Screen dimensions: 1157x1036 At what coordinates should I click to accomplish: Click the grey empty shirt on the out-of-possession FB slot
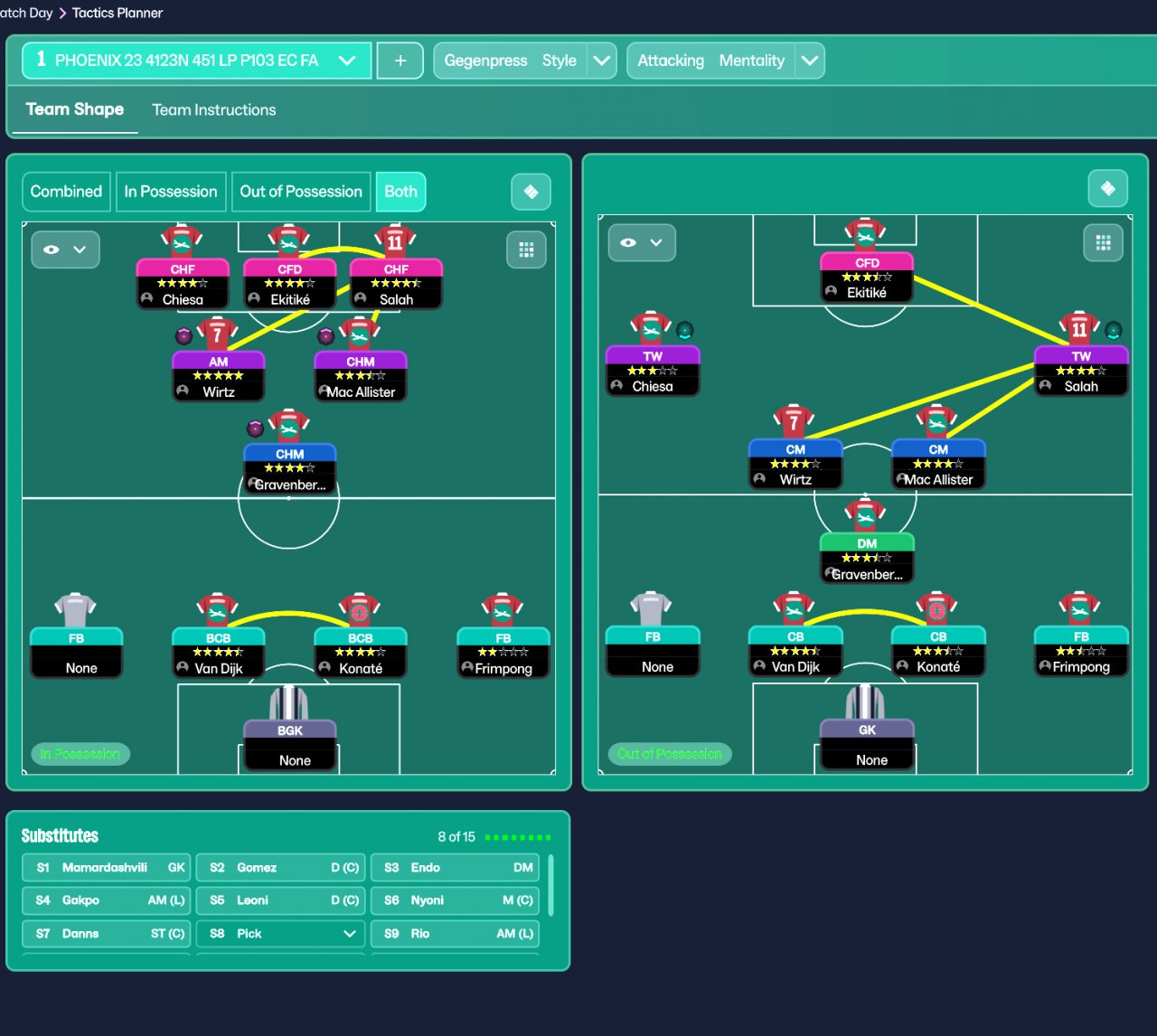651,608
